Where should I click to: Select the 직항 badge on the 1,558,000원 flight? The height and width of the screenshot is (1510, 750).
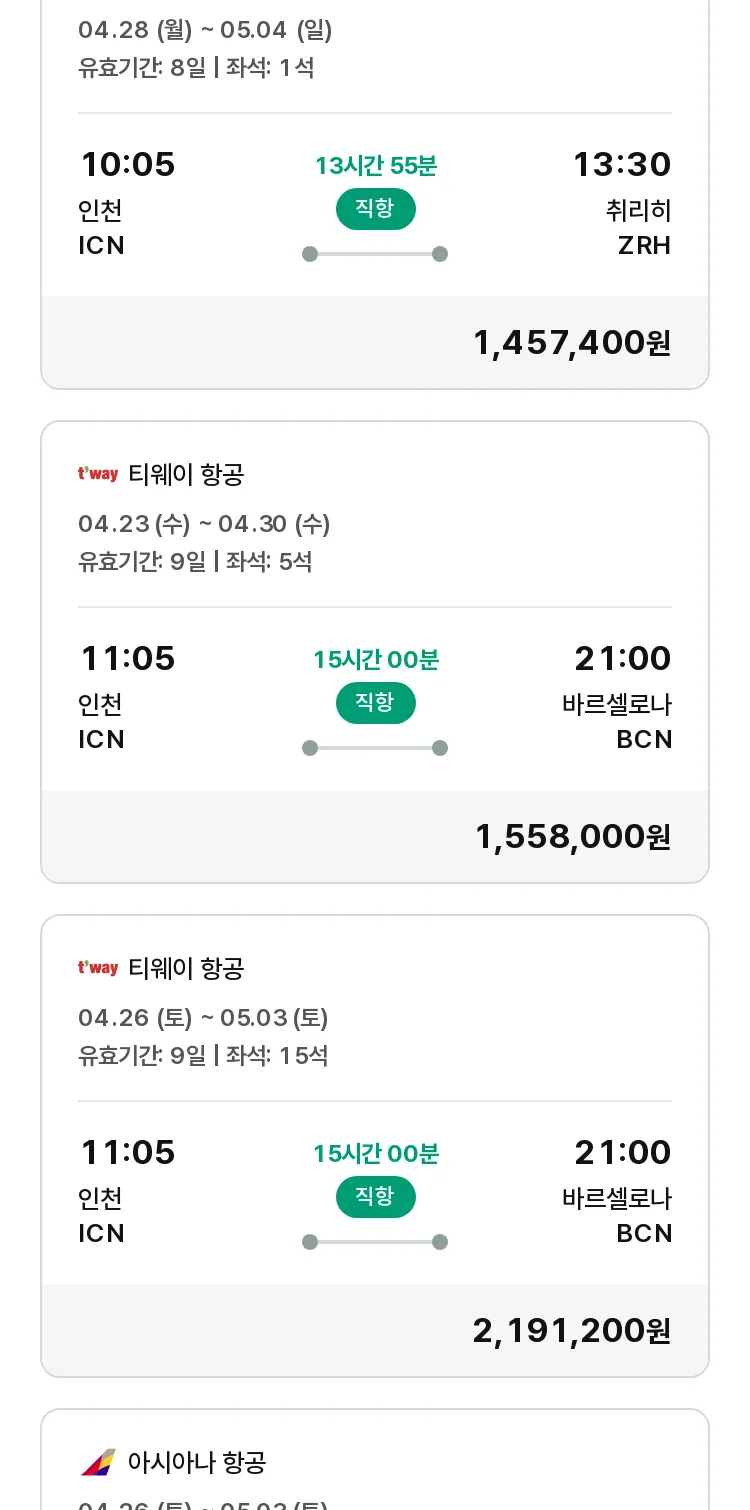[375, 703]
